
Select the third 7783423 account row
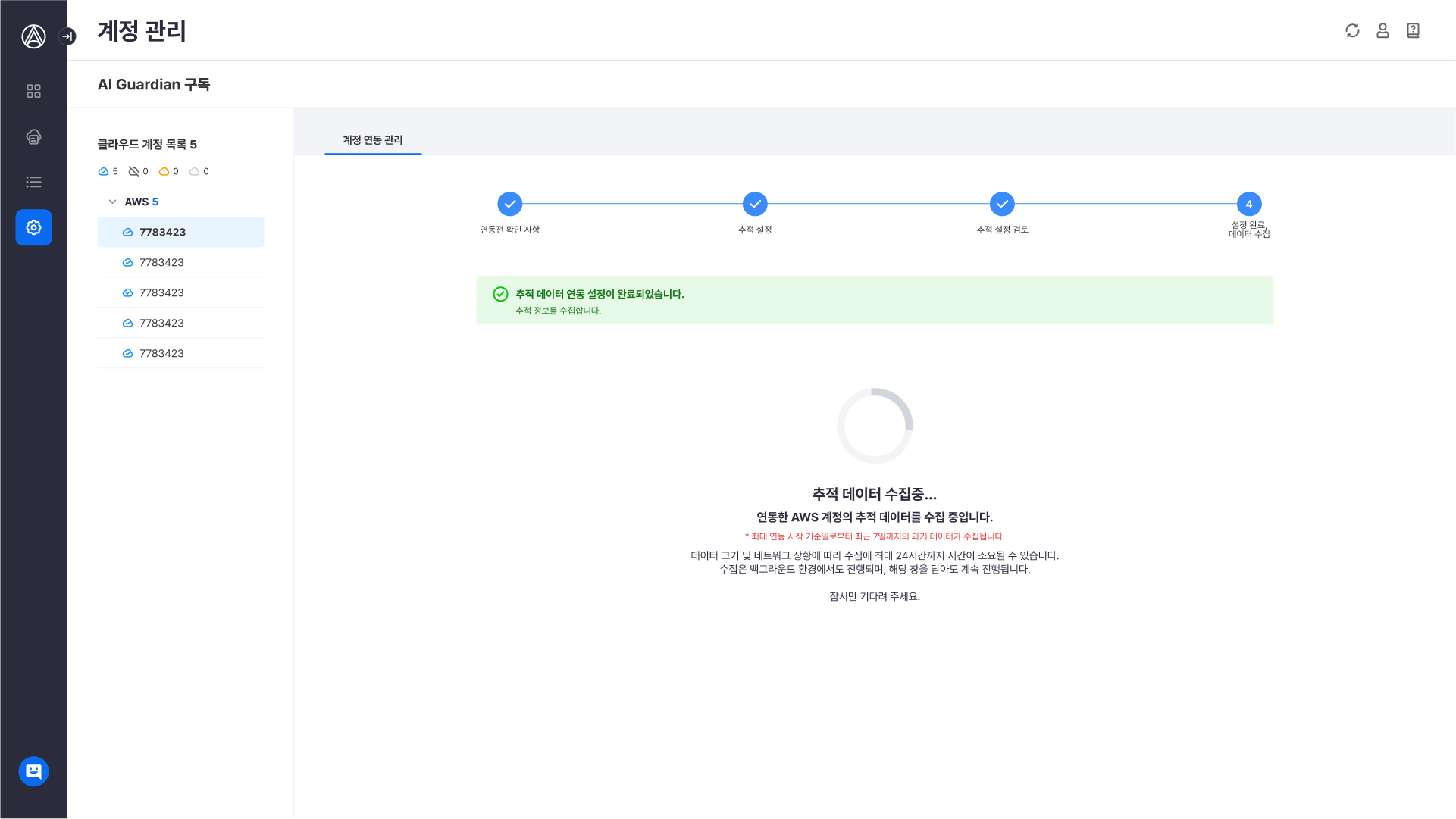point(180,292)
